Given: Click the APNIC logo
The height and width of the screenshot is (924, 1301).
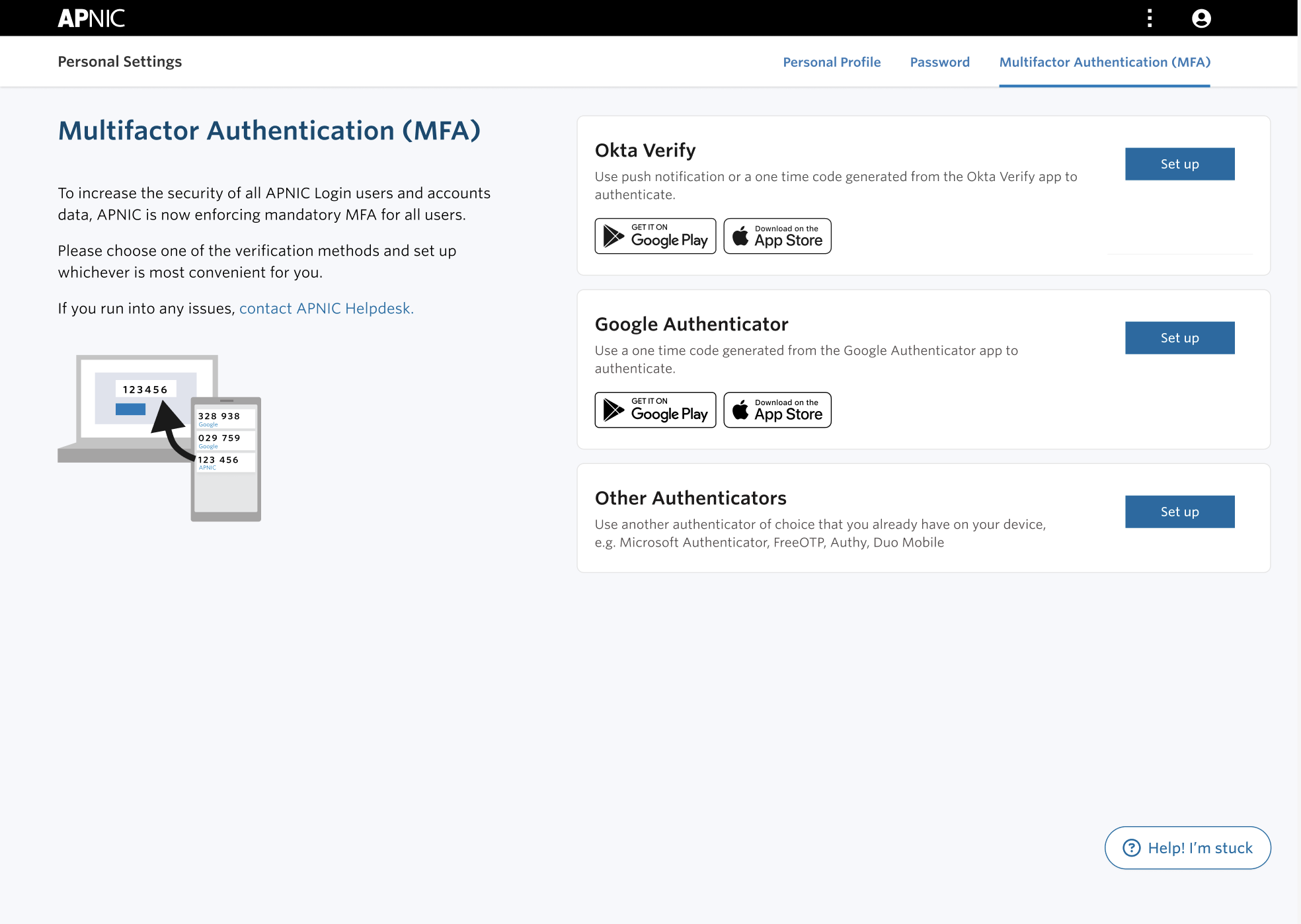Looking at the screenshot, I should [91, 18].
